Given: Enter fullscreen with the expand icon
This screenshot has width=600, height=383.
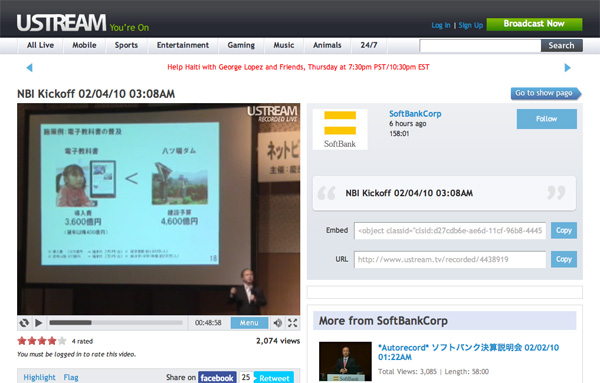Looking at the screenshot, I should 293,323.
